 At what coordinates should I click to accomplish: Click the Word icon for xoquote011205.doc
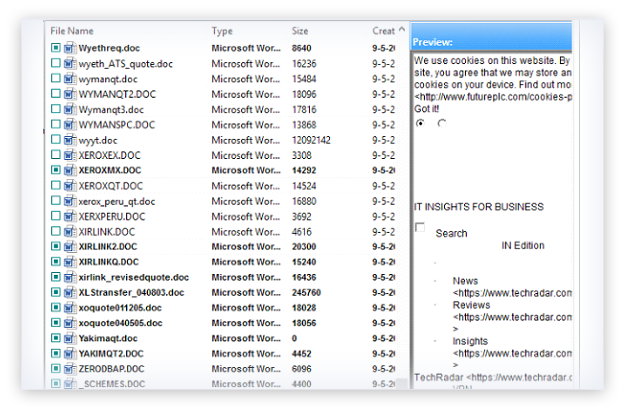coord(69,308)
